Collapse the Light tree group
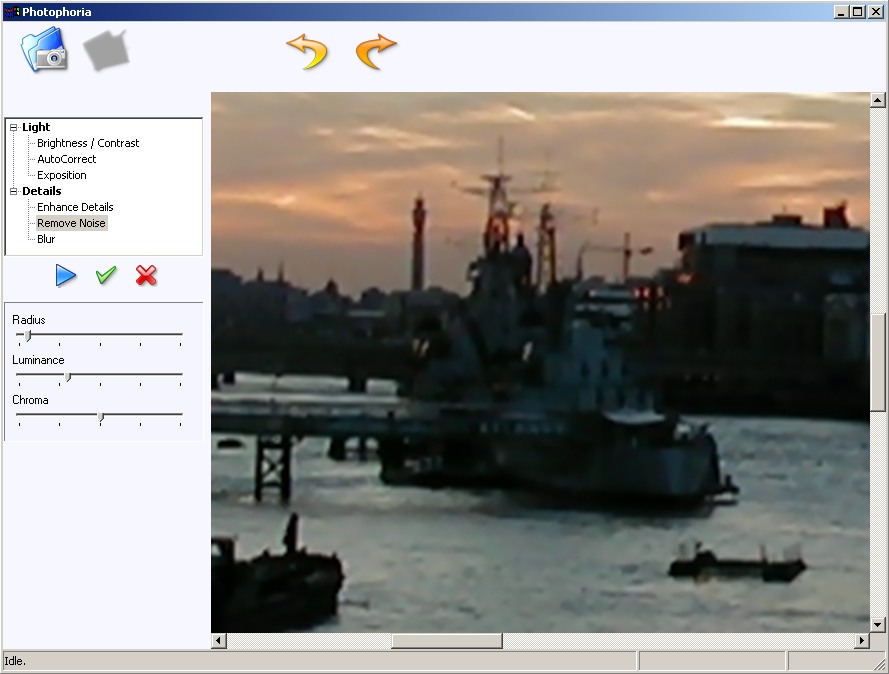This screenshot has width=889, height=674. click(x=14, y=128)
